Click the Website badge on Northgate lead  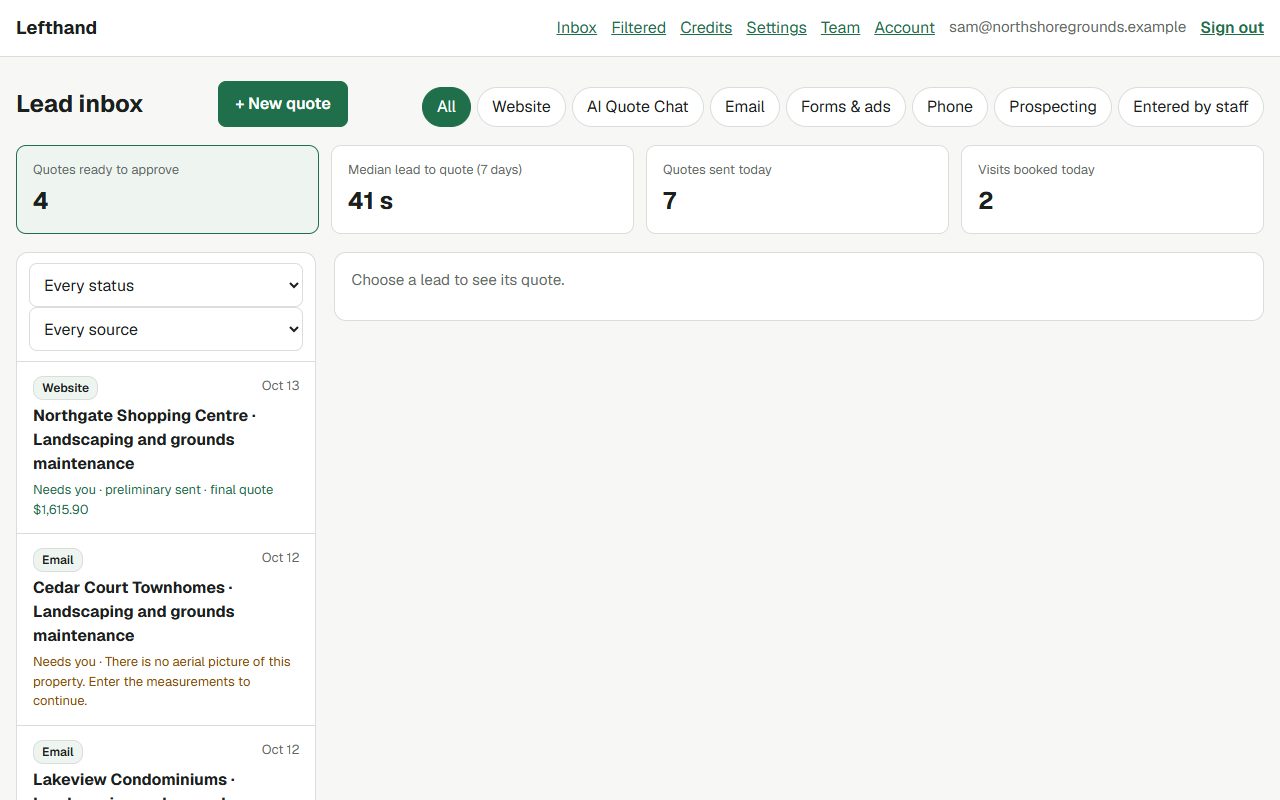point(66,388)
